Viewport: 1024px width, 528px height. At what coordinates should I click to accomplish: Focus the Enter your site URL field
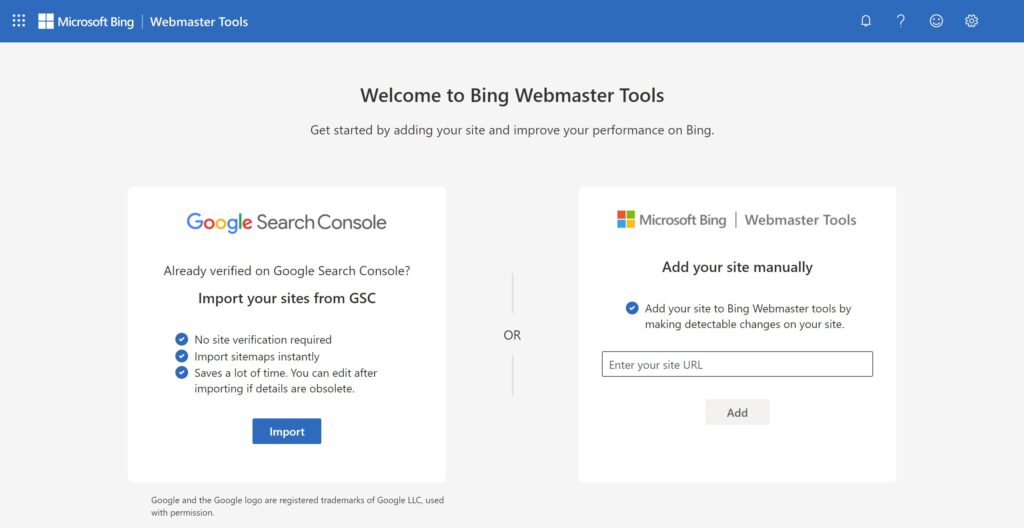click(x=737, y=364)
